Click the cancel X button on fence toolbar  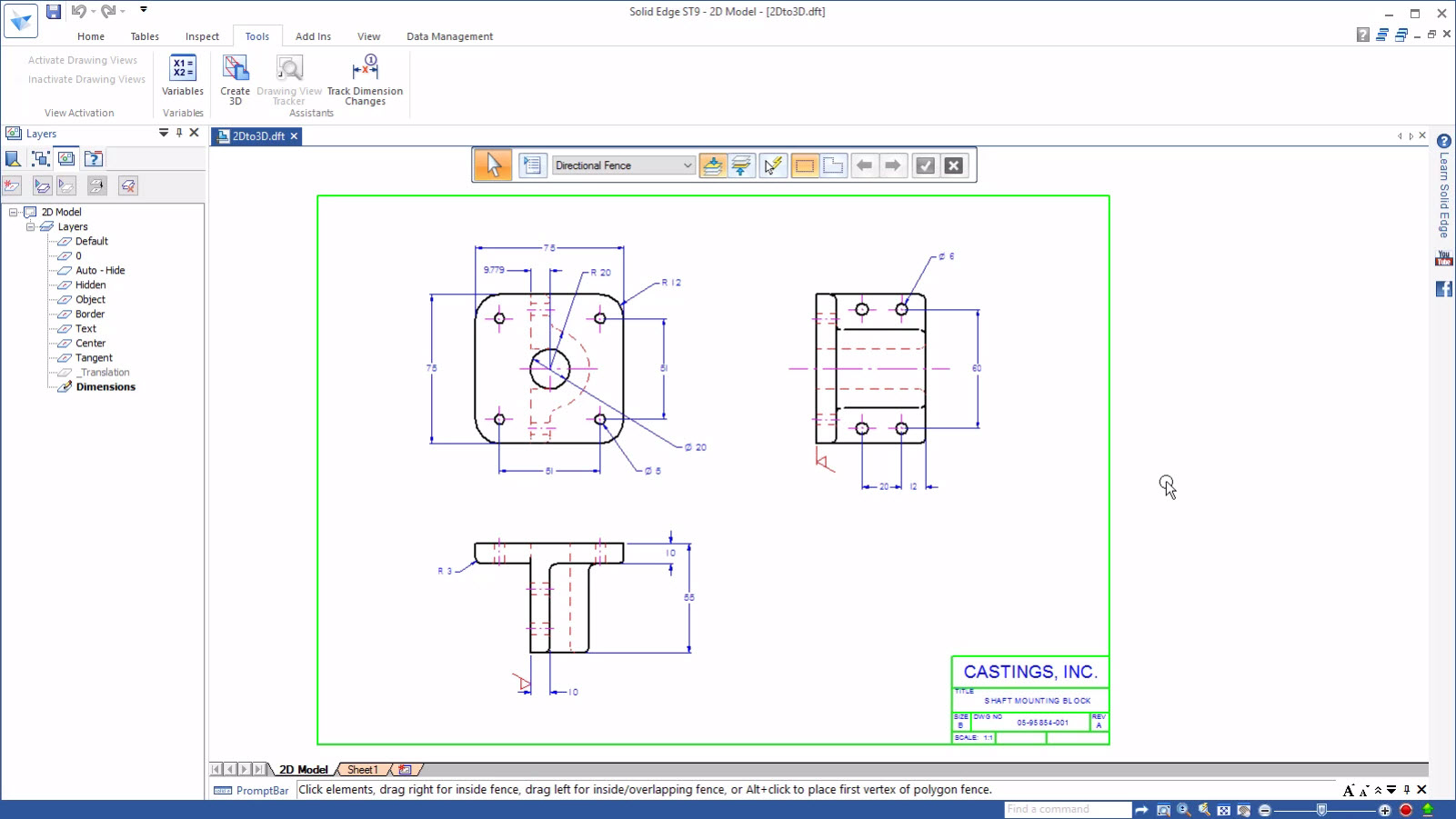pos(953,165)
